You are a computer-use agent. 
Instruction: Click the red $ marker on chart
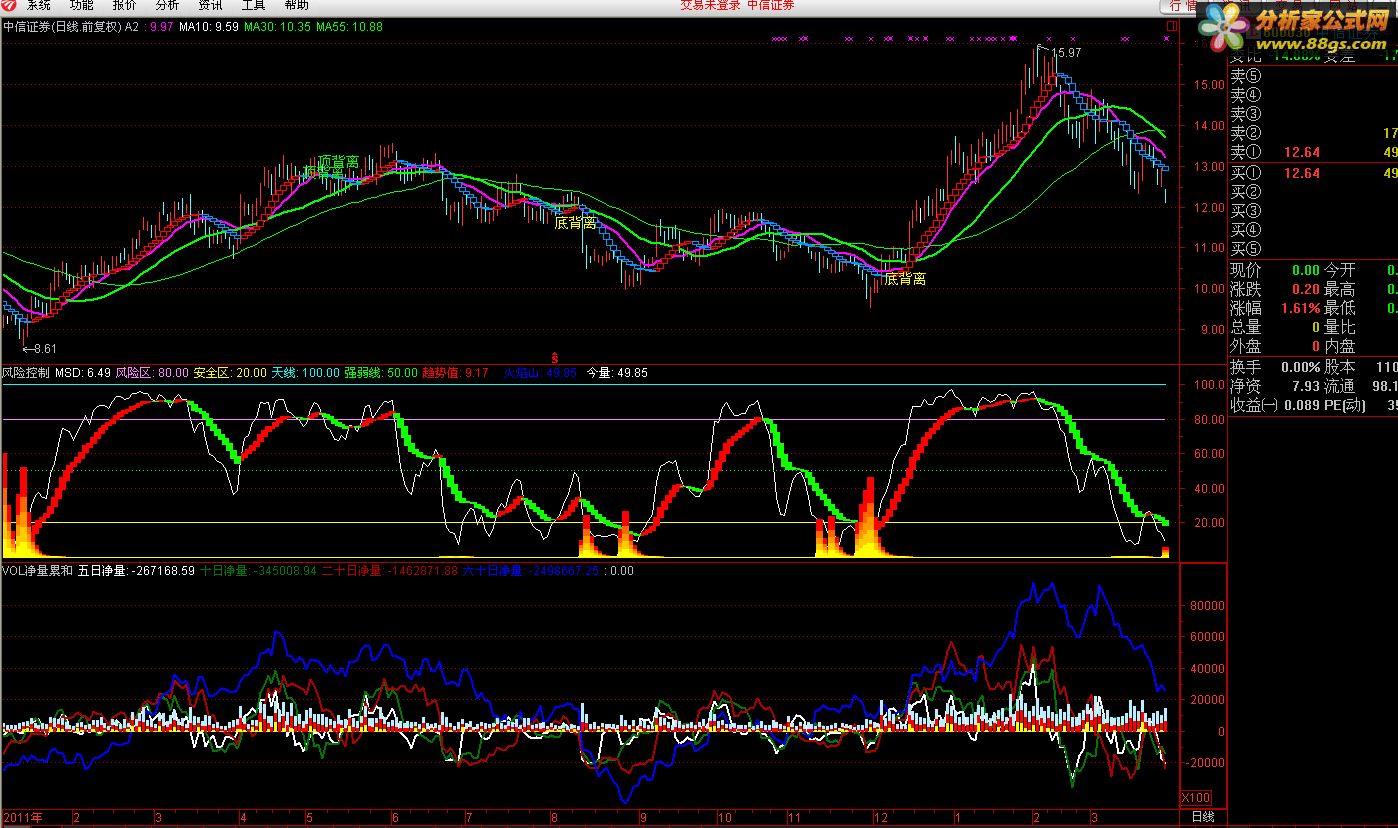pyautogui.click(x=555, y=357)
